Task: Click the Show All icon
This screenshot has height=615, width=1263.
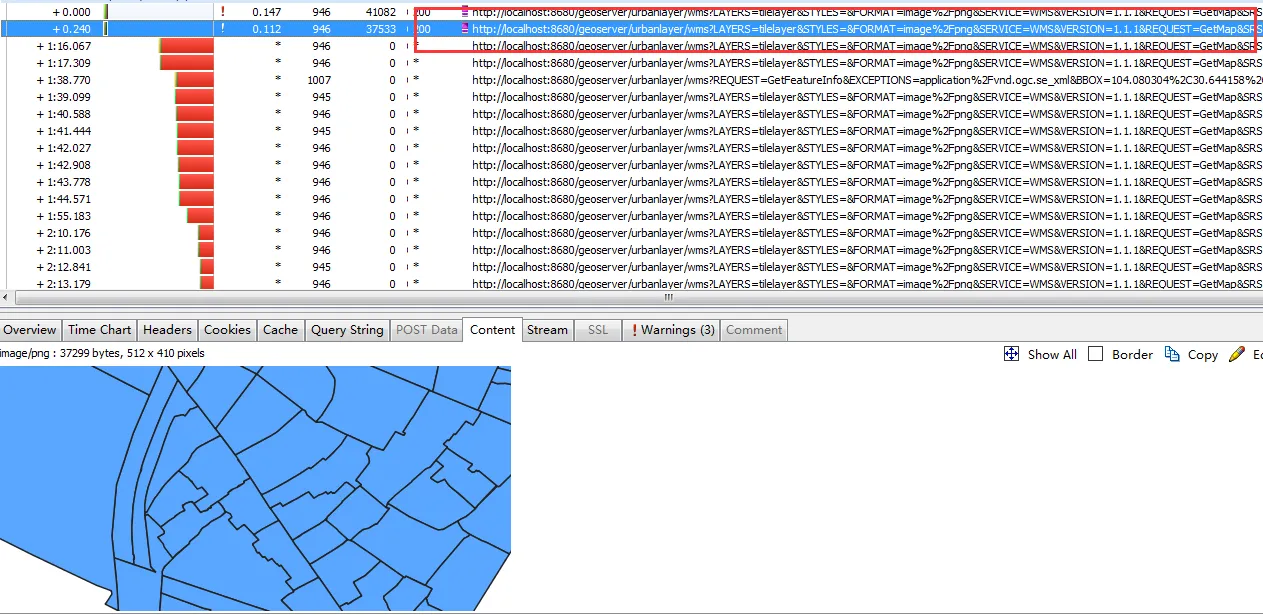Action: (1011, 354)
